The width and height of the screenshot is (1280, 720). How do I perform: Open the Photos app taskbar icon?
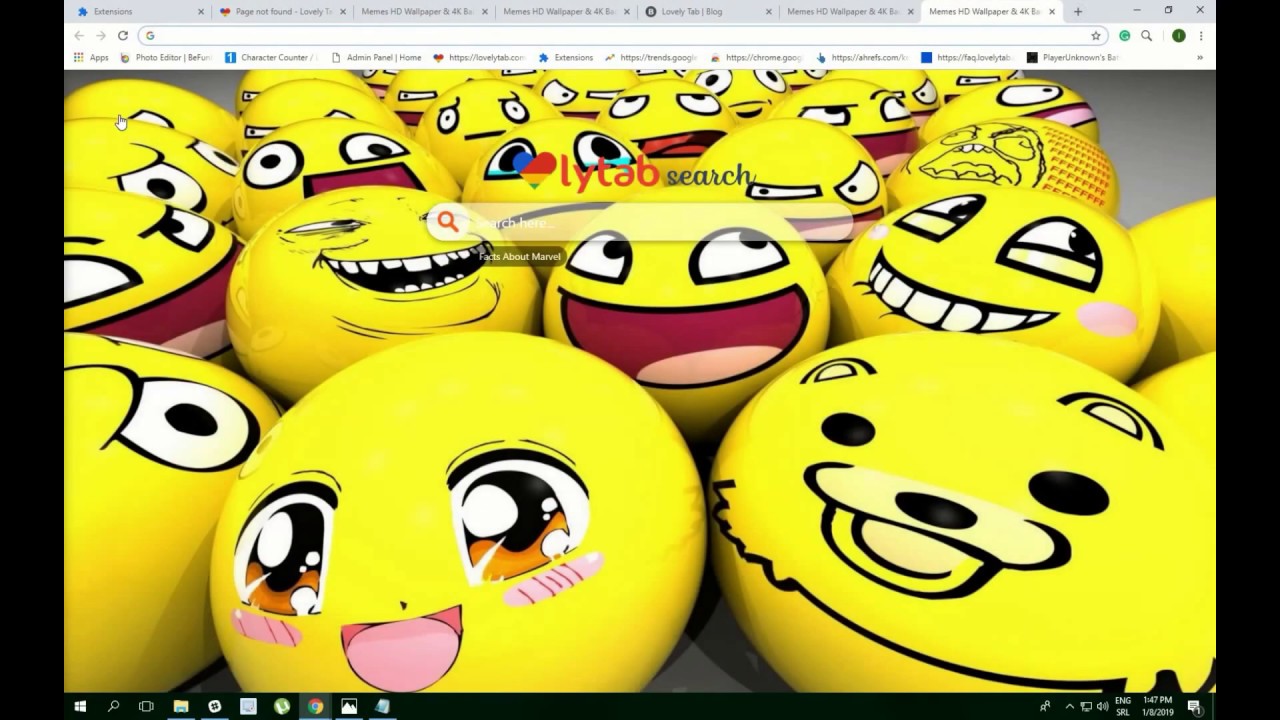[x=349, y=706]
